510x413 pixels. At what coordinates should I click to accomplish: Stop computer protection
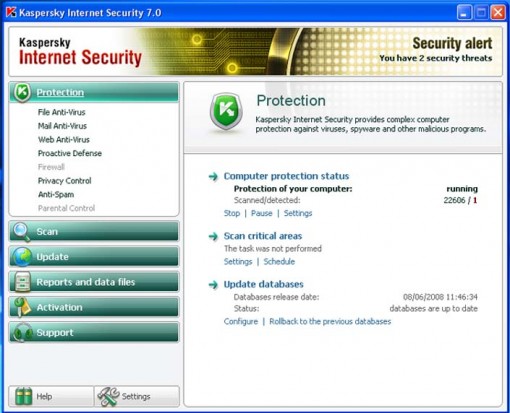(x=232, y=213)
